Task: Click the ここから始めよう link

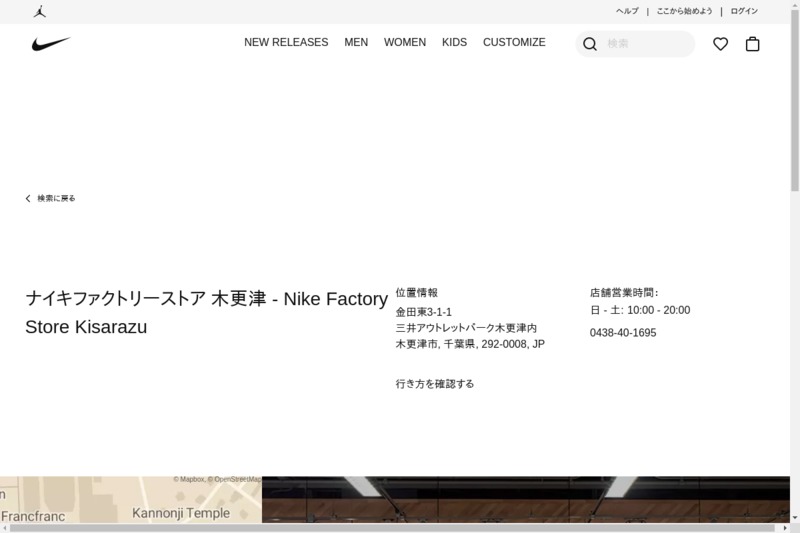Action: click(684, 11)
